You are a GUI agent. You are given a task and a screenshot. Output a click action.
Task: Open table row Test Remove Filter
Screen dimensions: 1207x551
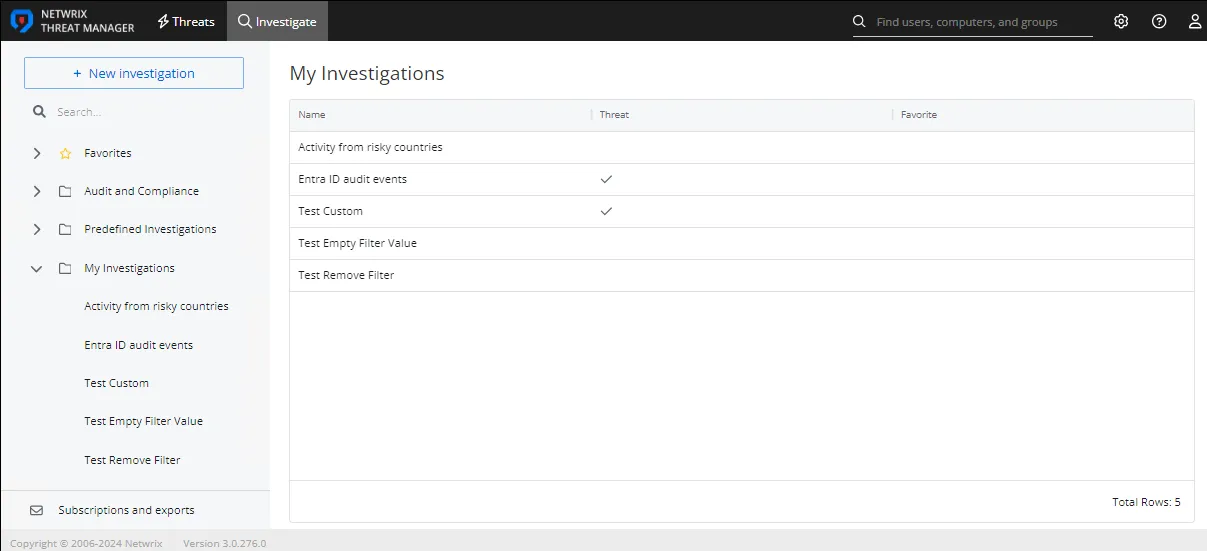coord(741,275)
